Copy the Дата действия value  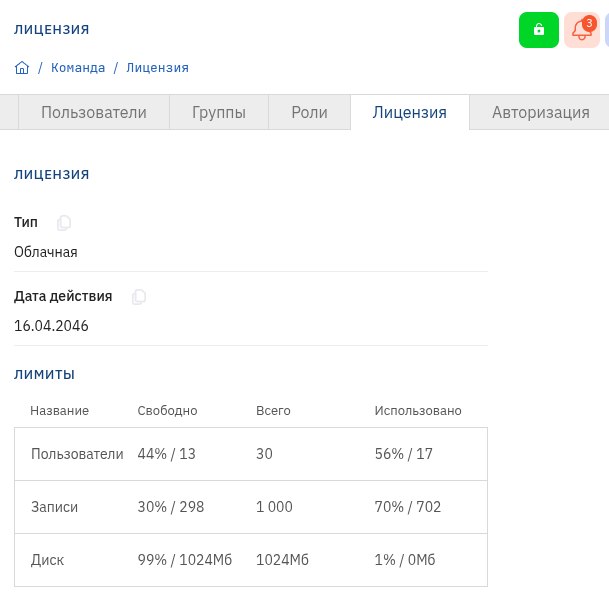tap(139, 297)
